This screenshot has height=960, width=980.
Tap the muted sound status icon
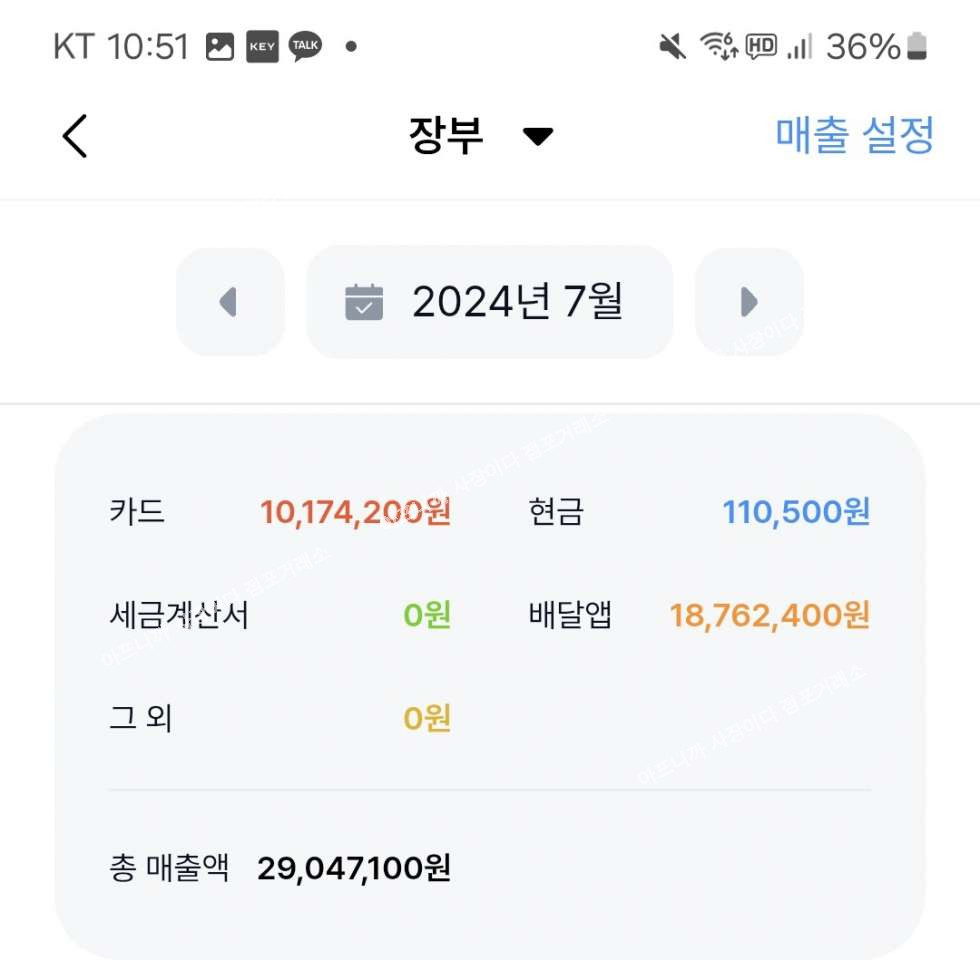tap(672, 47)
